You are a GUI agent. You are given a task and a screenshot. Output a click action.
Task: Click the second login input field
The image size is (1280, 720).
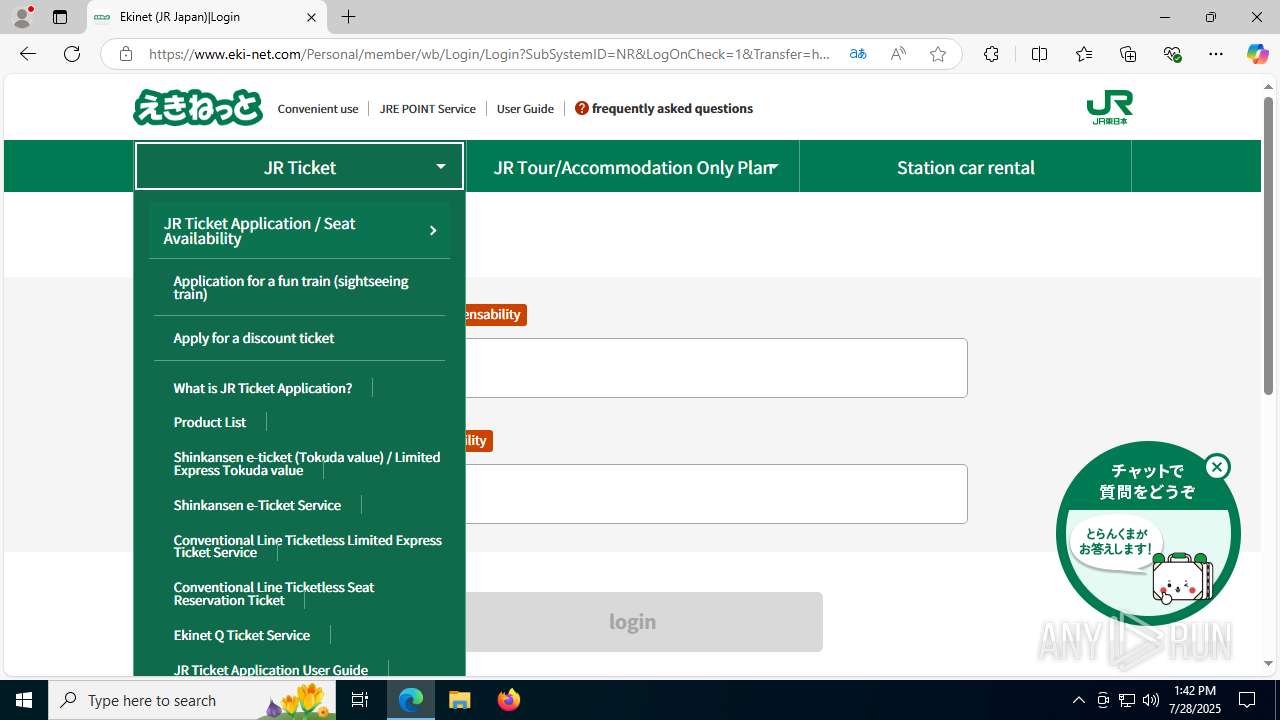point(716,494)
